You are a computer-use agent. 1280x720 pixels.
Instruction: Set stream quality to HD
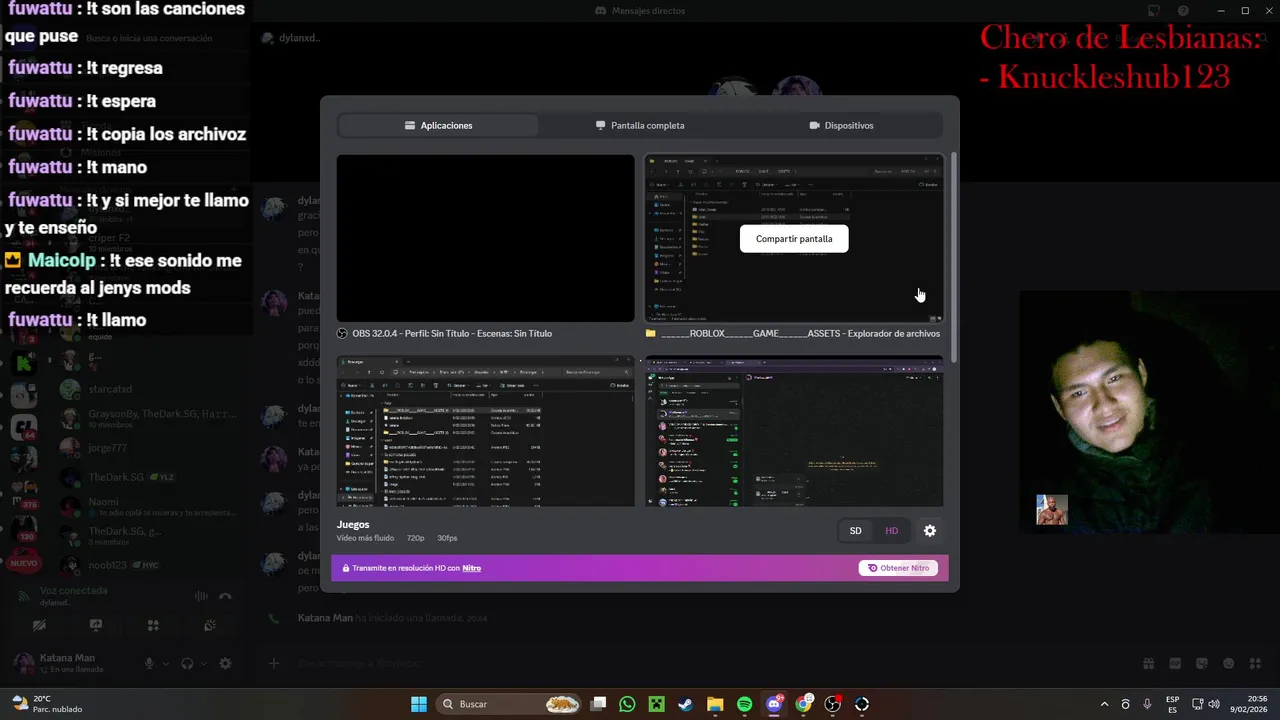(891, 531)
